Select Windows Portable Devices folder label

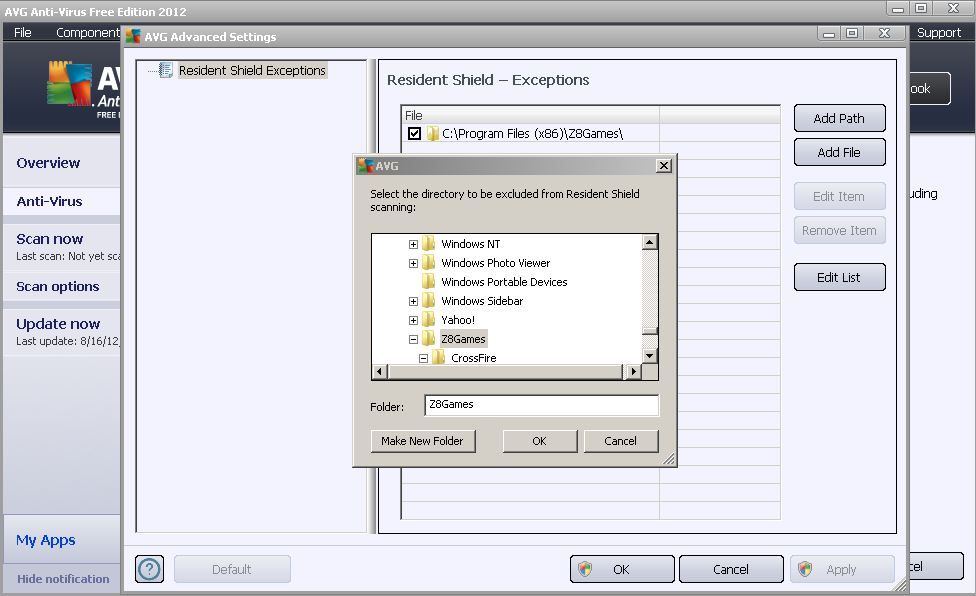[504, 282]
